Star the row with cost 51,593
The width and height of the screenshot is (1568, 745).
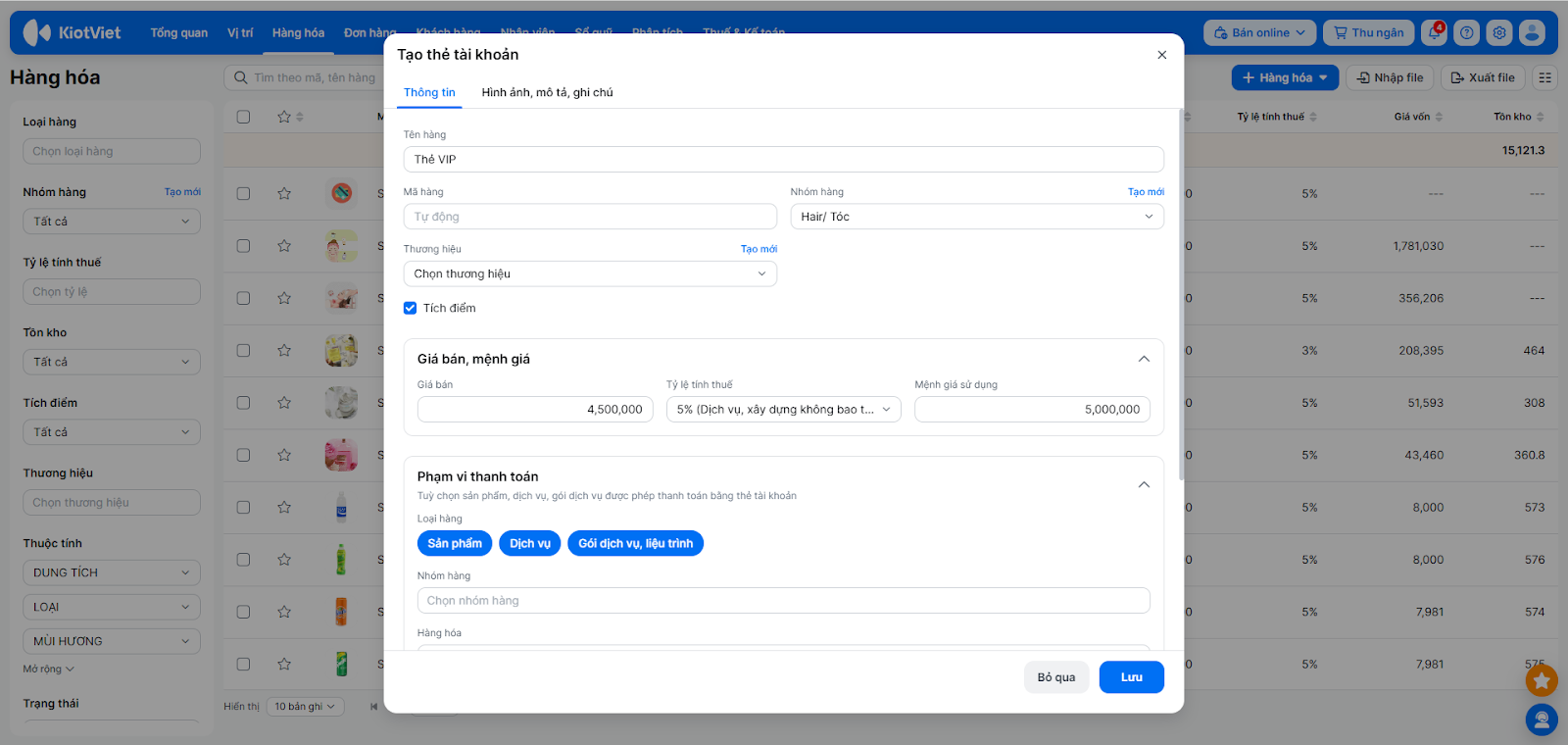(284, 403)
